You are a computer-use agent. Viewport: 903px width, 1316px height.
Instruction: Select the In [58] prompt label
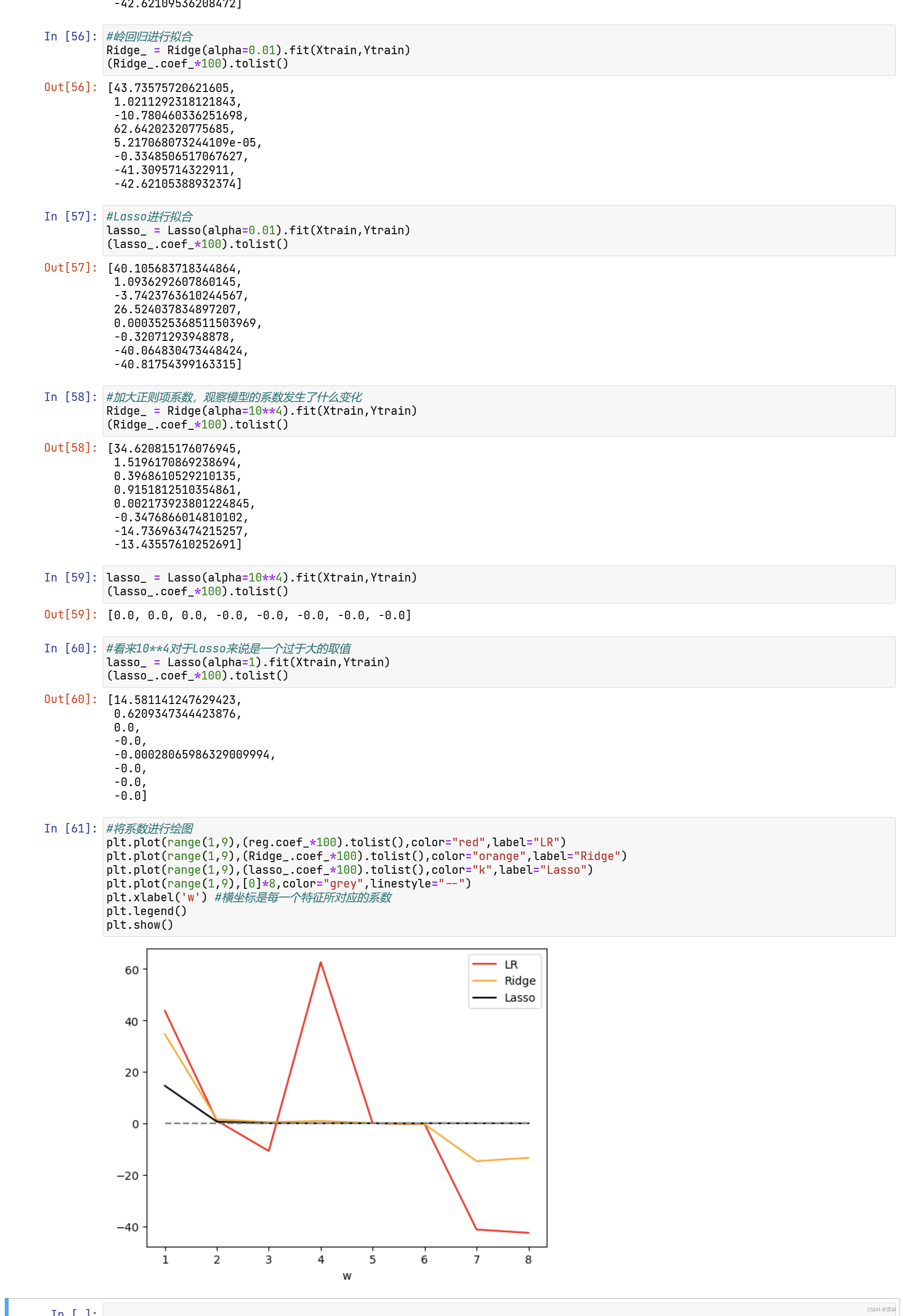[x=71, y=397]
